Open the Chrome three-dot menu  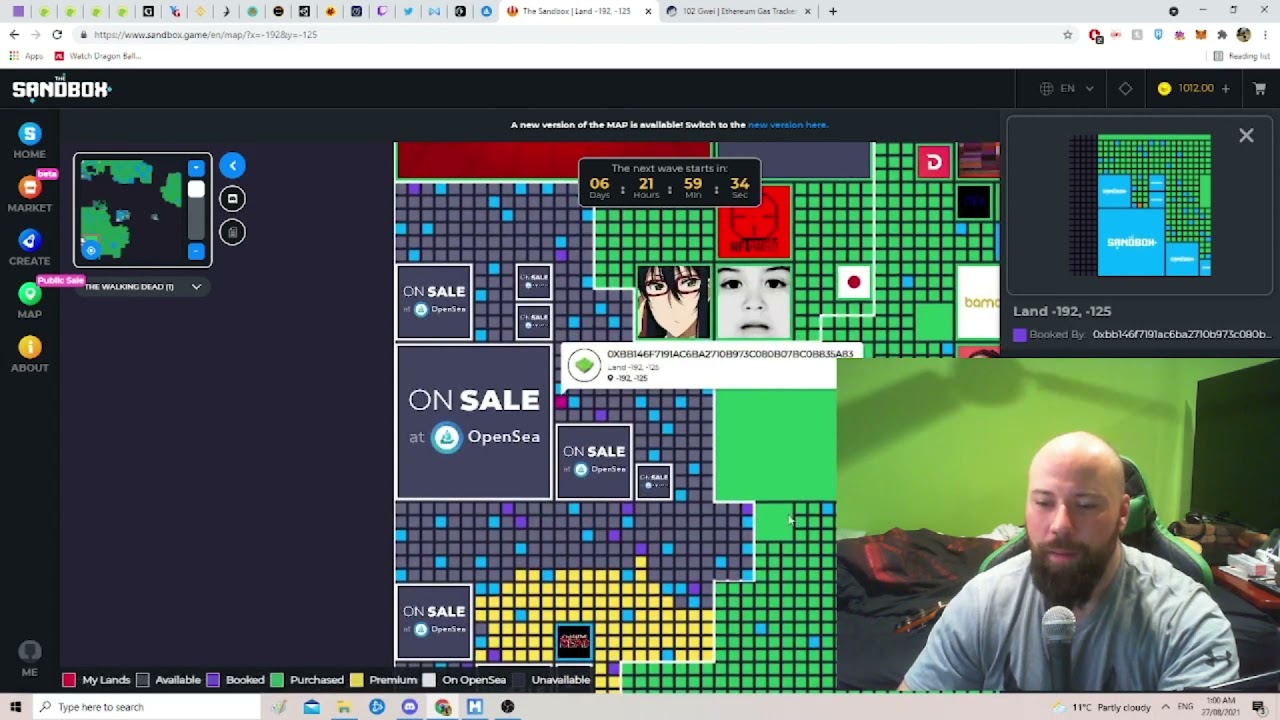coord(1264,34)
